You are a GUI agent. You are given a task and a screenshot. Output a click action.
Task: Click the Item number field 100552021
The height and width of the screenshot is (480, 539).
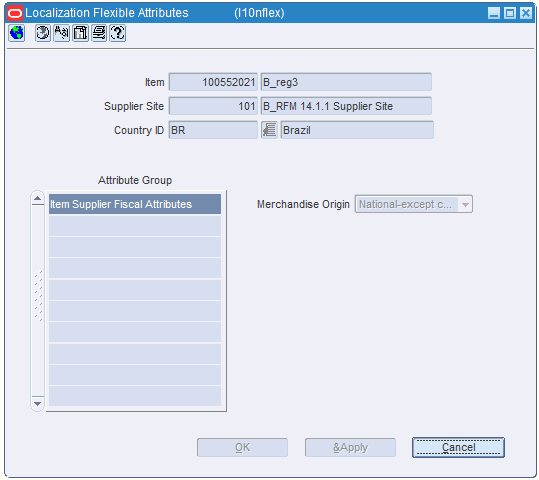(x=213, y=82)
